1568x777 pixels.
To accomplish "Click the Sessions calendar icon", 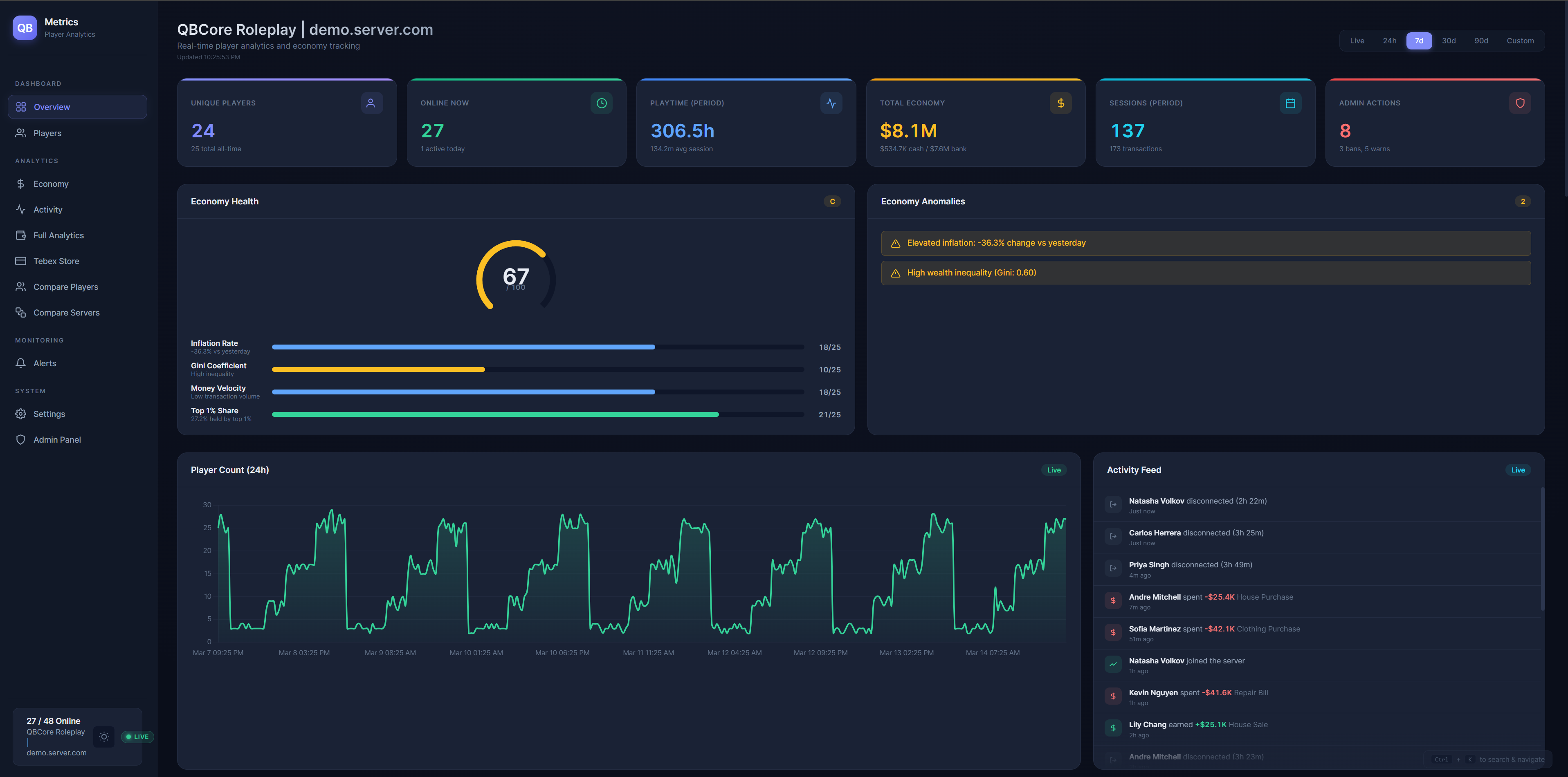I will point(1290,103).
